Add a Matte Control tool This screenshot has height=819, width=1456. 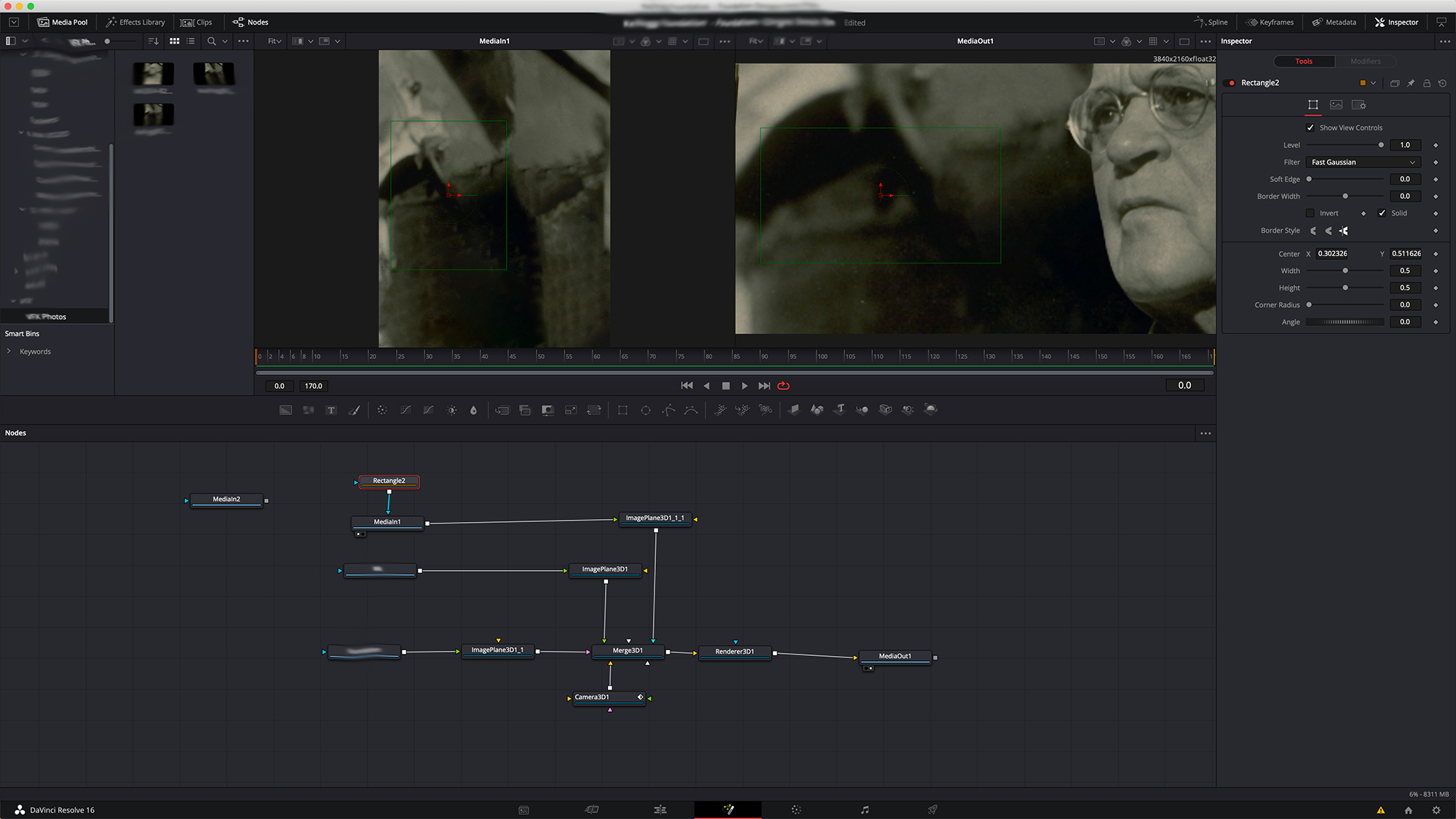pyautogui.click(x=547, y=410)
